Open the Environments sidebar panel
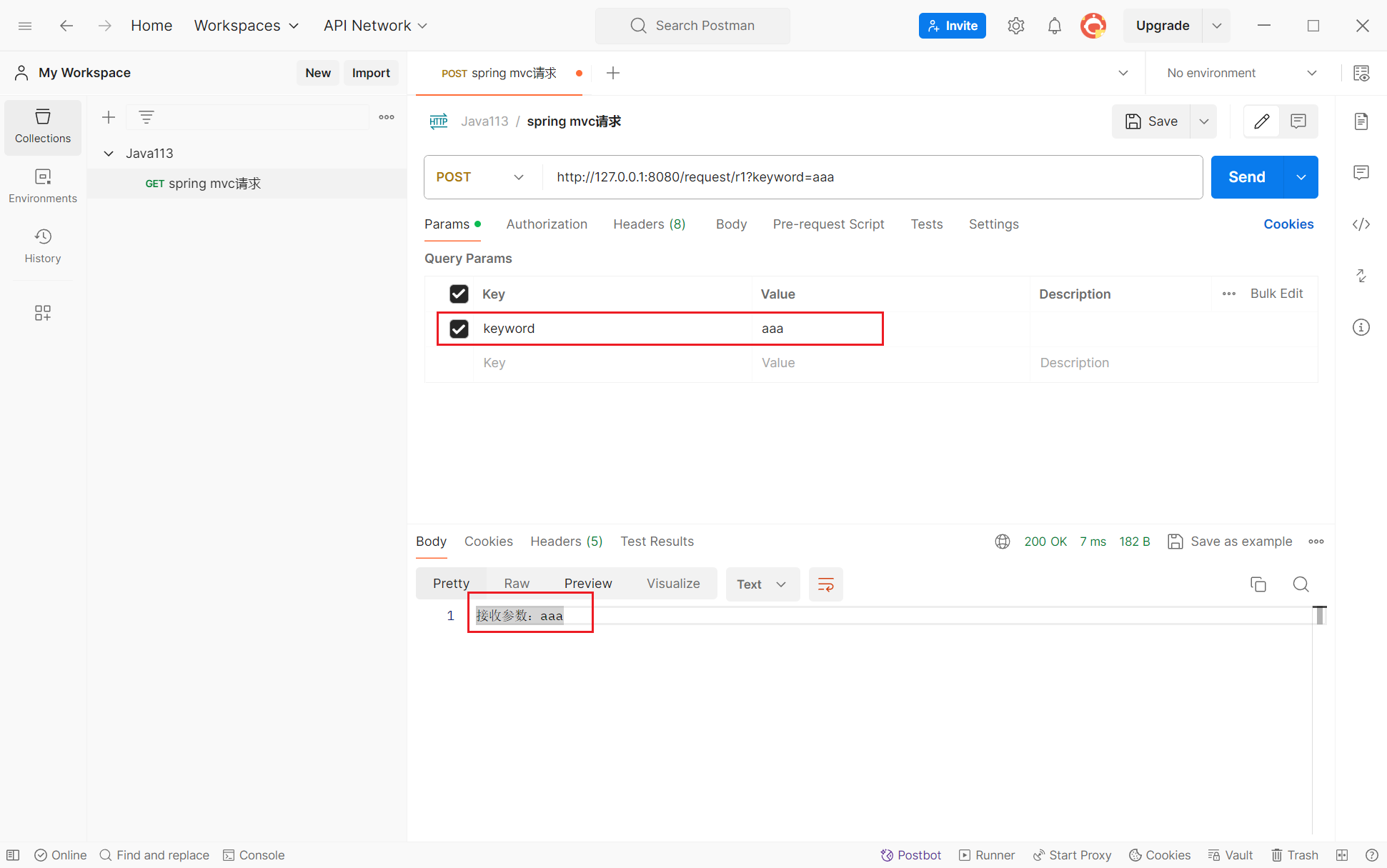The width and height of the screenshot is (1387, 868). click(x=43, y=185)
